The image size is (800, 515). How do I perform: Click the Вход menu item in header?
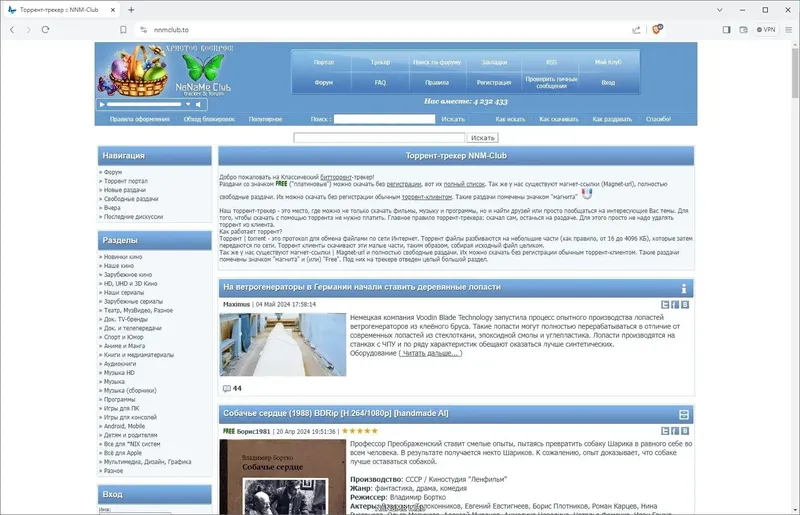pyautogui.click(x=608, y=82)
